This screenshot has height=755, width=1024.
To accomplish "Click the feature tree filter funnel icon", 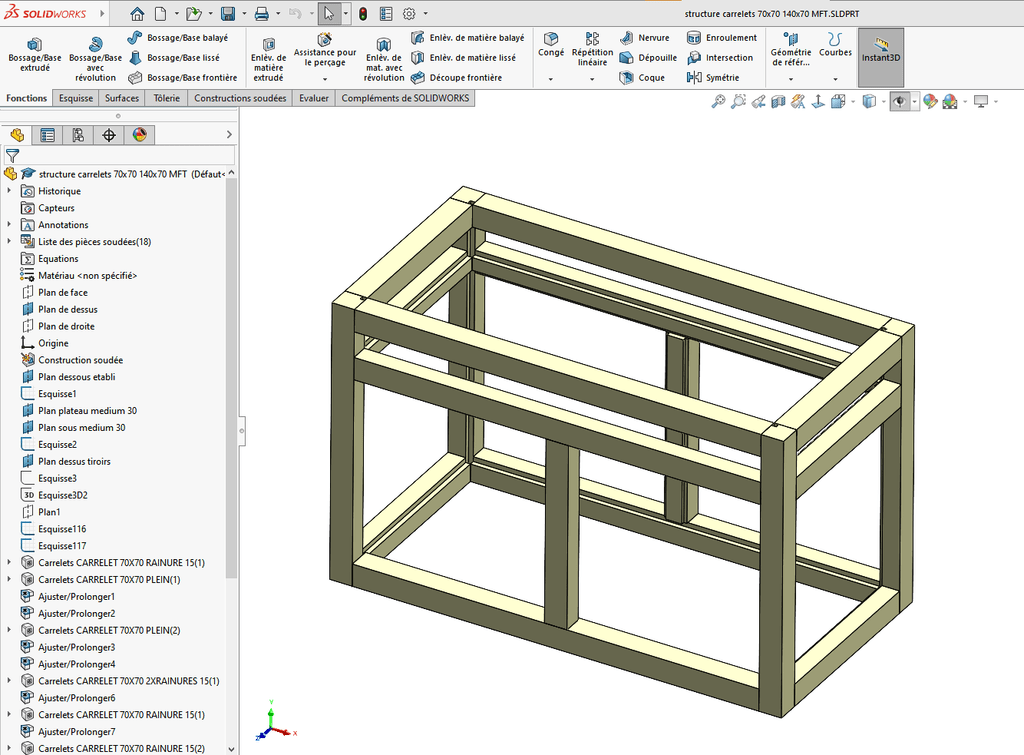I will (12, 155).
